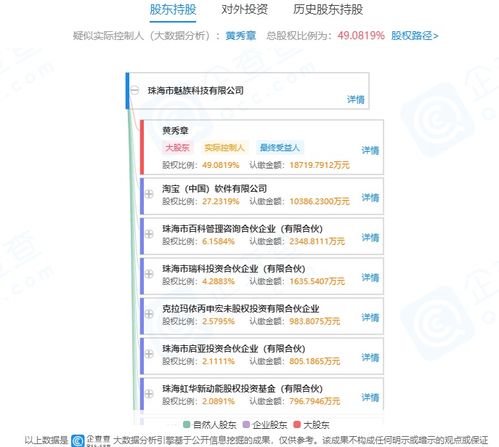Click the 805.1865万元 subscribed amount

tap(315, 361)
